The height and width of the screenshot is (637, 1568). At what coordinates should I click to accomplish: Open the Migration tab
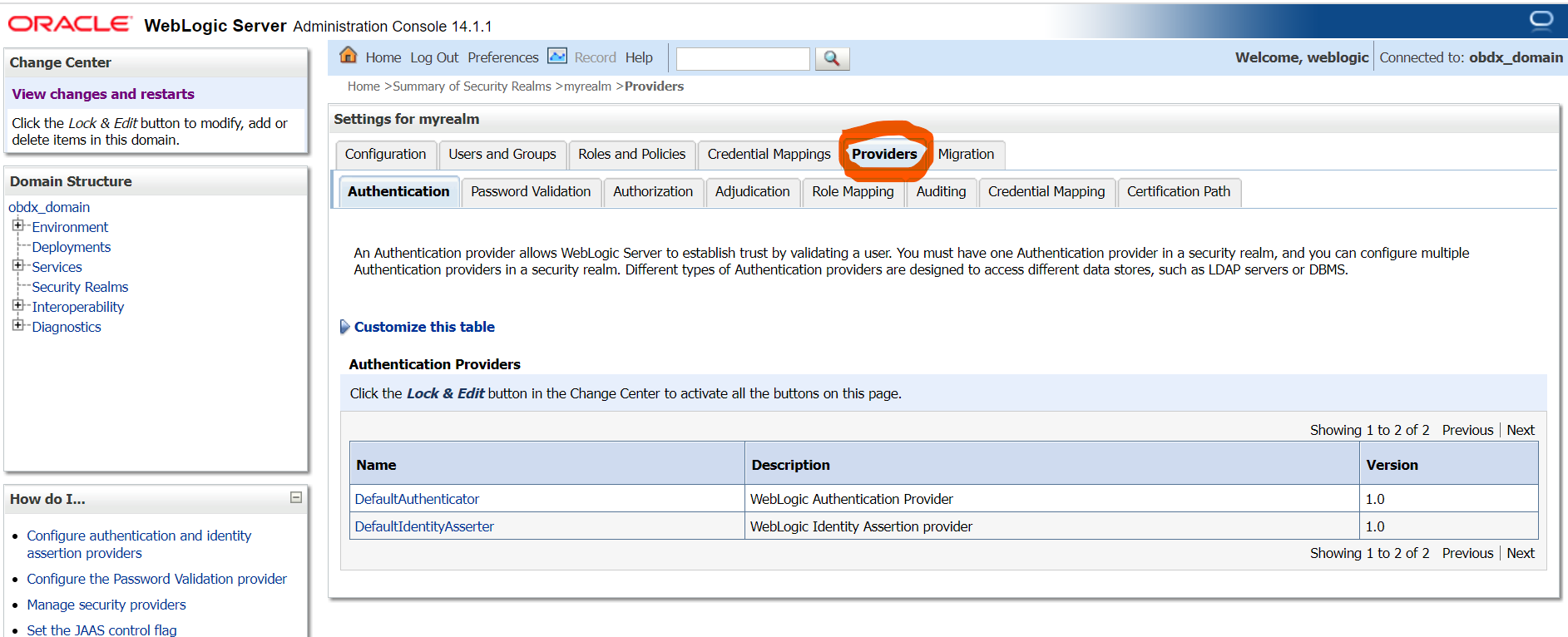click(x=966, y=155)
